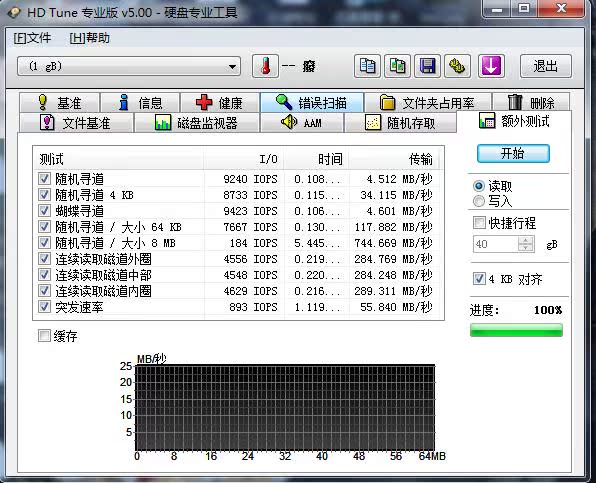This screenshot has width=596, height=483.
Task: Click the MB/秒 graph area
Action: [x=285, y=408]
